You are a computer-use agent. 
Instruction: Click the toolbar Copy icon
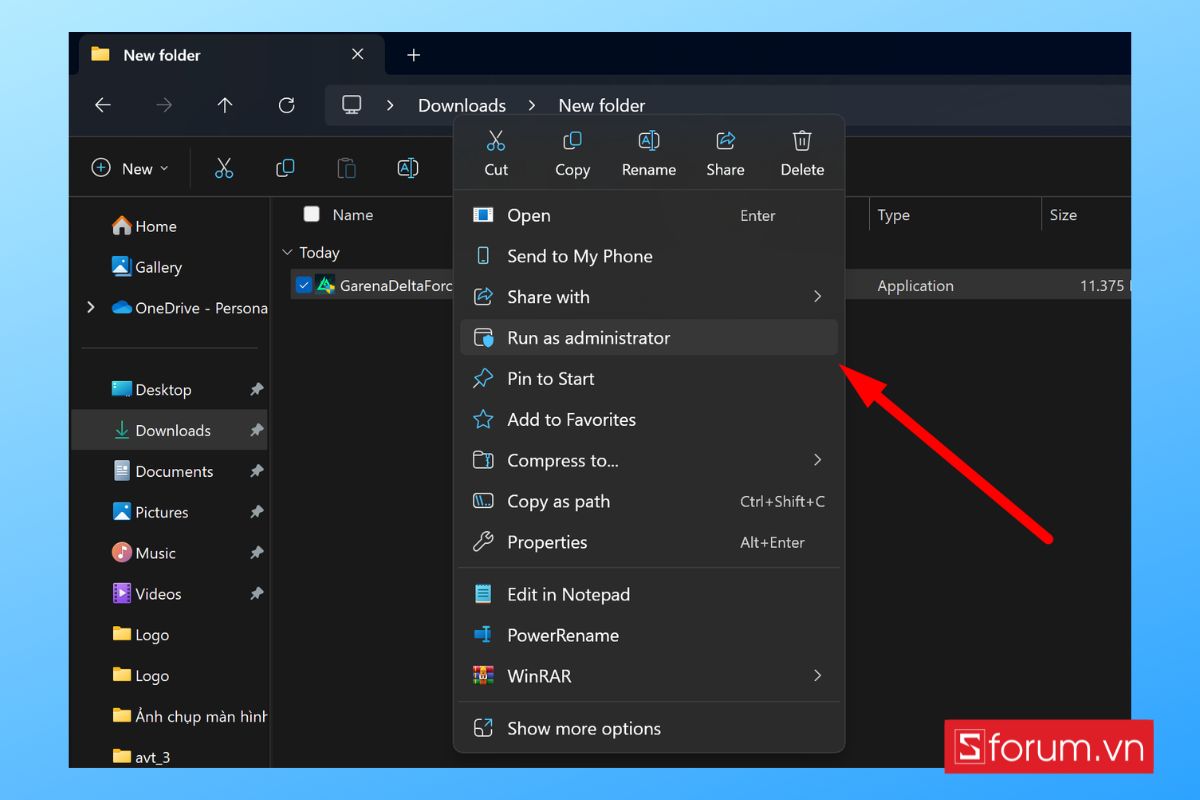[285, 168]
